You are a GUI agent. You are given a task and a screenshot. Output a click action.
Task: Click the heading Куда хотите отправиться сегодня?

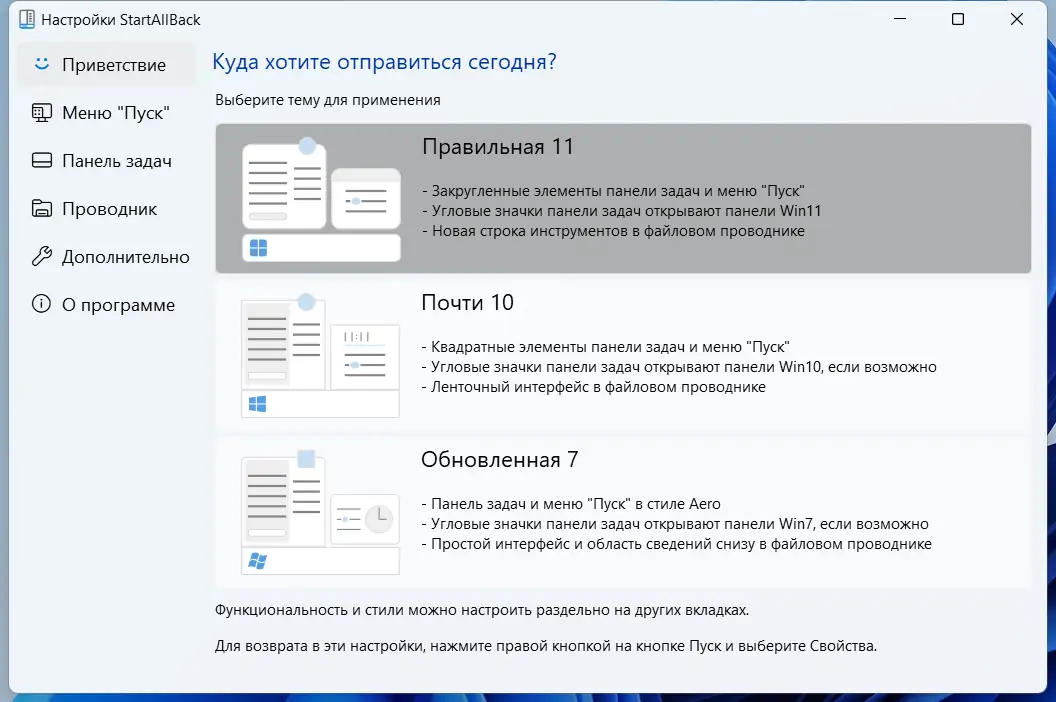pyautogui.click(x=385, y=62)
